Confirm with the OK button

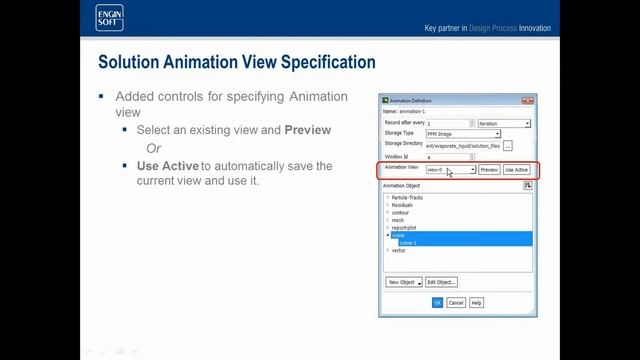click(437, 303)
